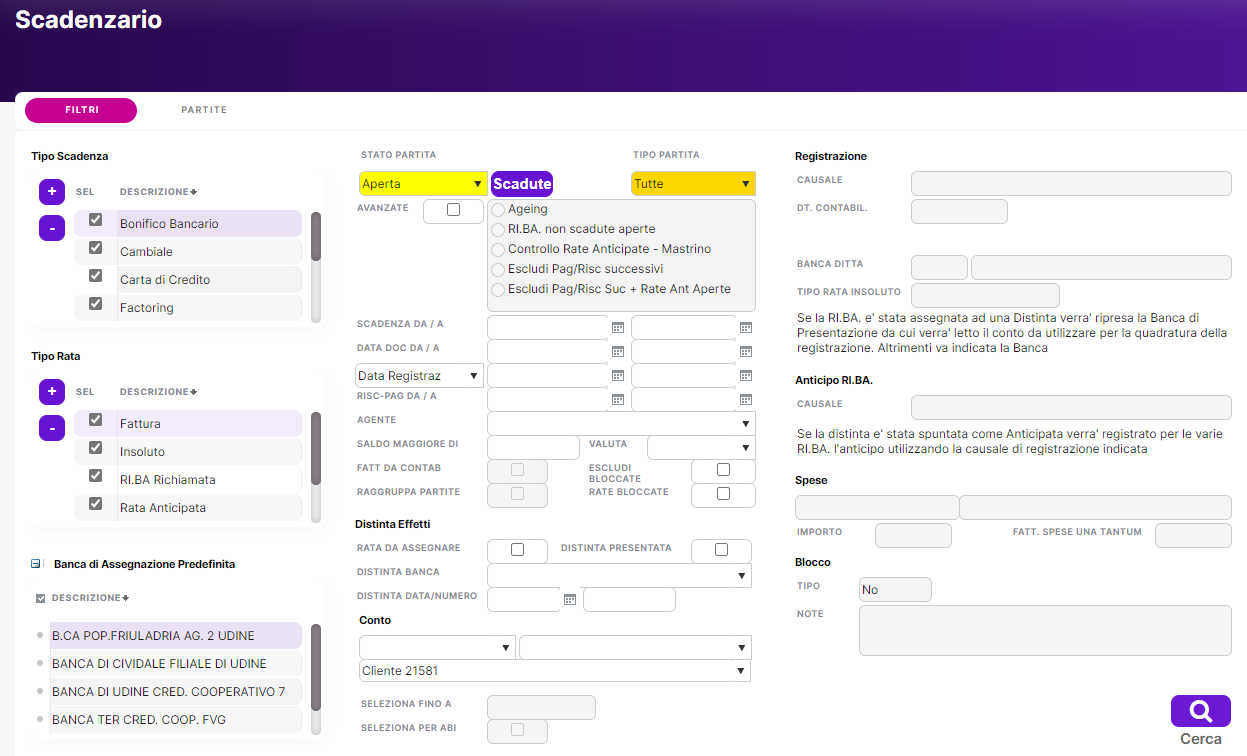Click the Blocco Note text area
The height and width of the screenshot is (756, 1247).
1045,631
